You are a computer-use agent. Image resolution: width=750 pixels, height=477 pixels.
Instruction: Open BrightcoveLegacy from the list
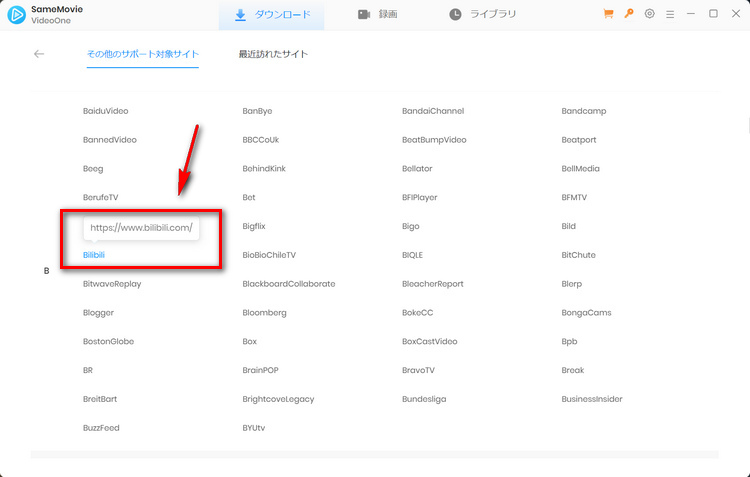tap(278, 399)
